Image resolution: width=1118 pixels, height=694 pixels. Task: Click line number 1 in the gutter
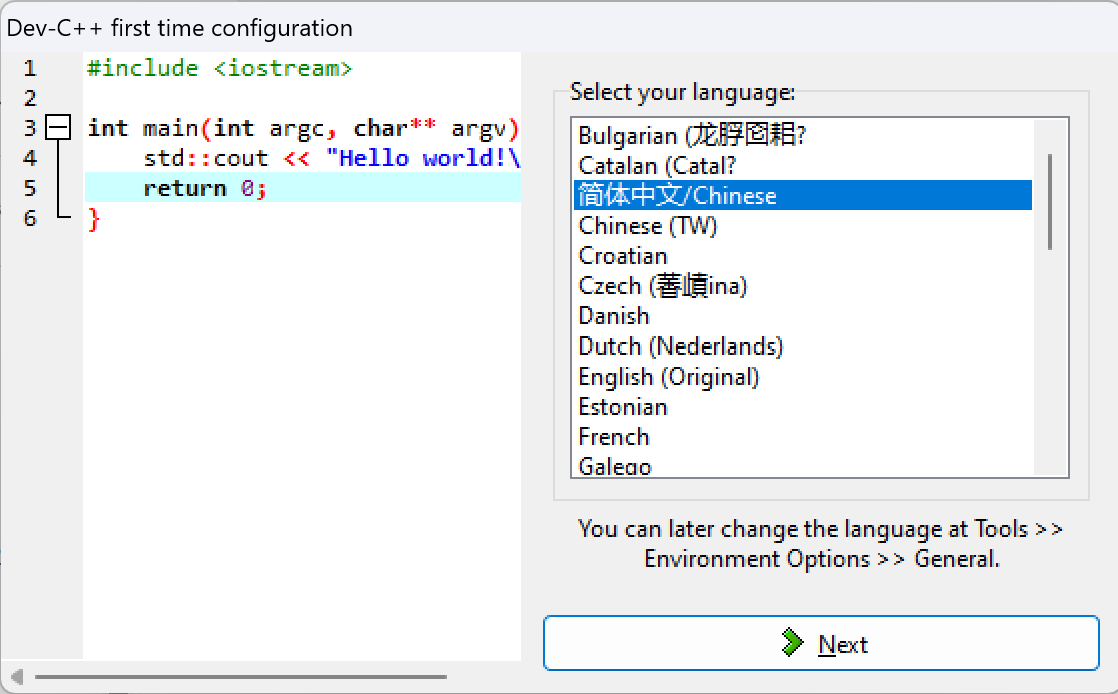click(29, 68)
